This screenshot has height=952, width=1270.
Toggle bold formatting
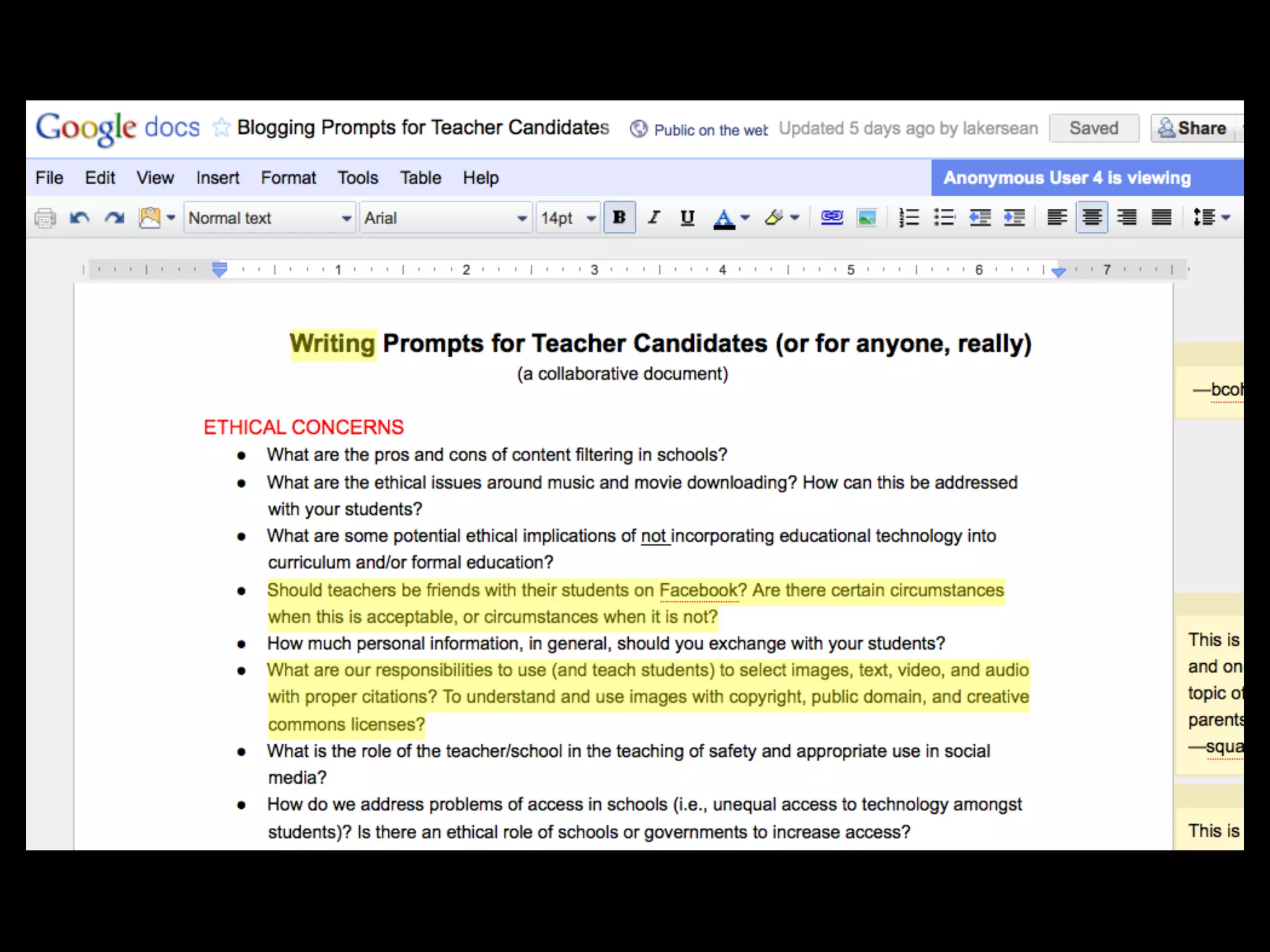click(x=619, y=218)
